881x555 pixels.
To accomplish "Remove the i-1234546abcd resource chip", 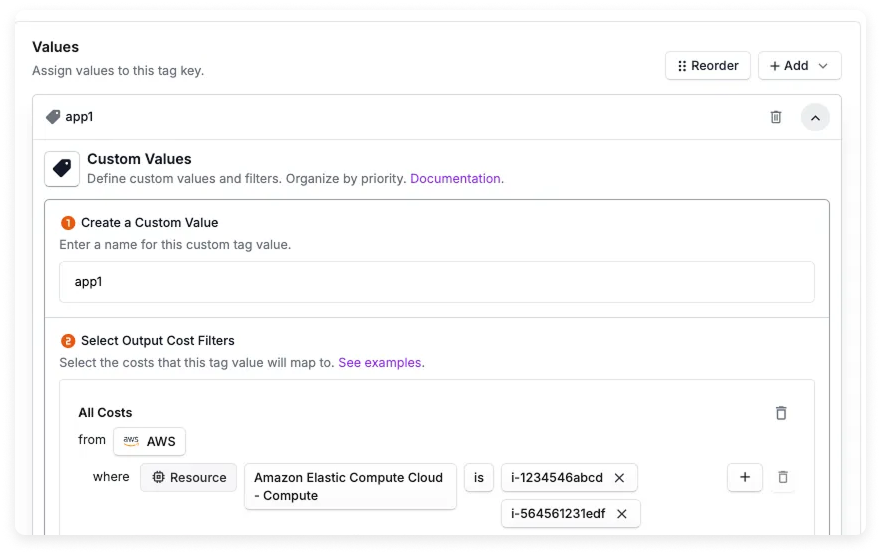I will pyautogui.click(x=619, y=477).
